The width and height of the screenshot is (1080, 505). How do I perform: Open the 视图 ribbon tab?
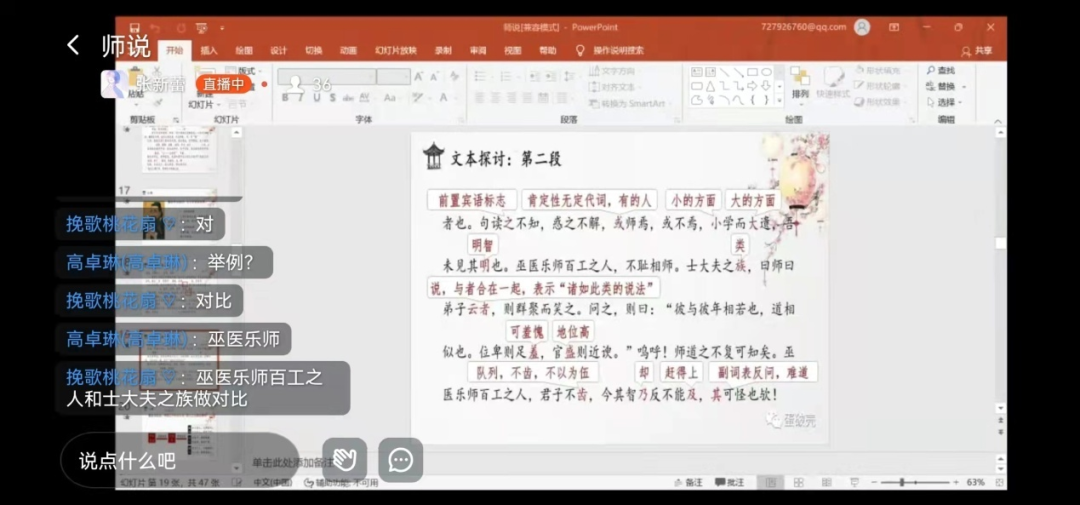pyautogui.click(x=512, y=50)
